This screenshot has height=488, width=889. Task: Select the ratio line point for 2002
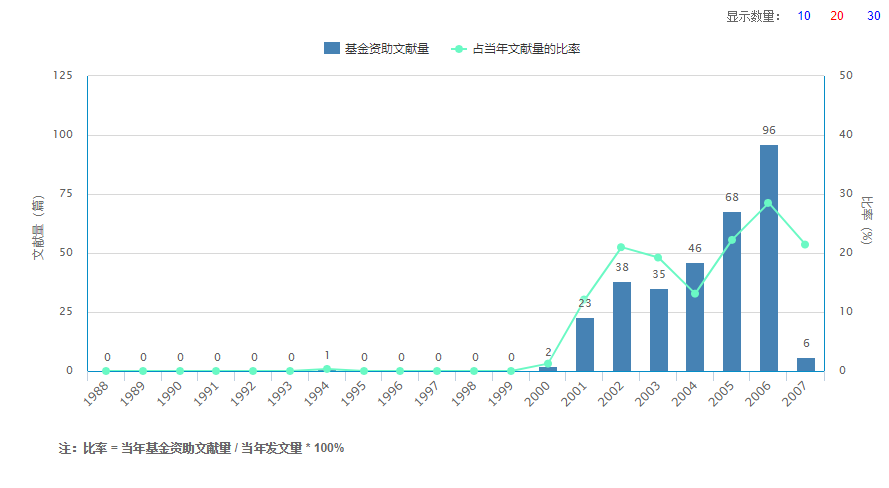(621, 247)
